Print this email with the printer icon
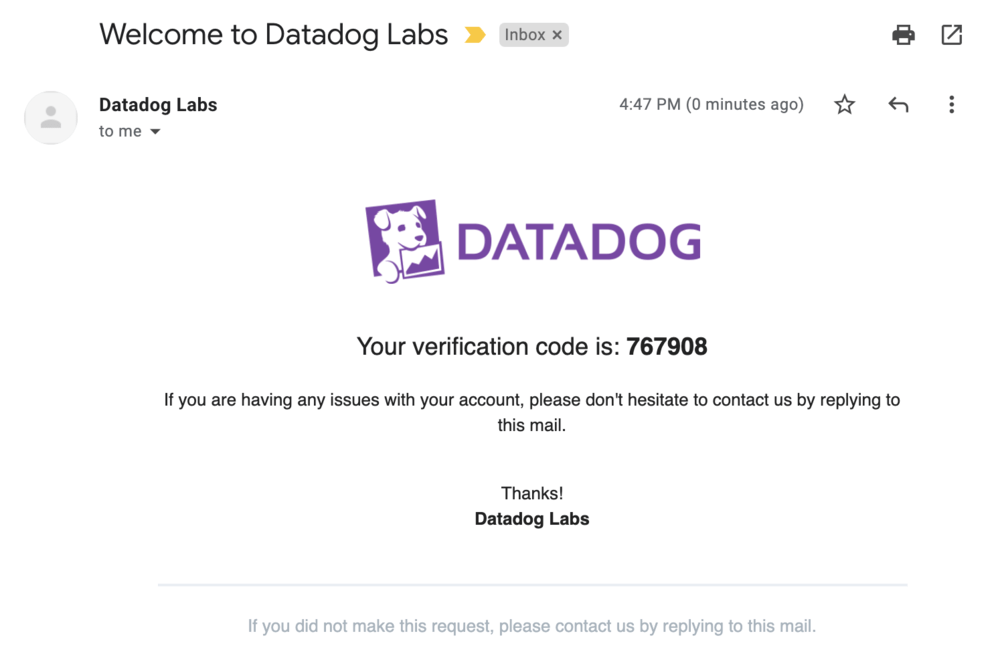The height and width of the screenshot is (668, 1000). pyautogui.click(x=903, y=35)
